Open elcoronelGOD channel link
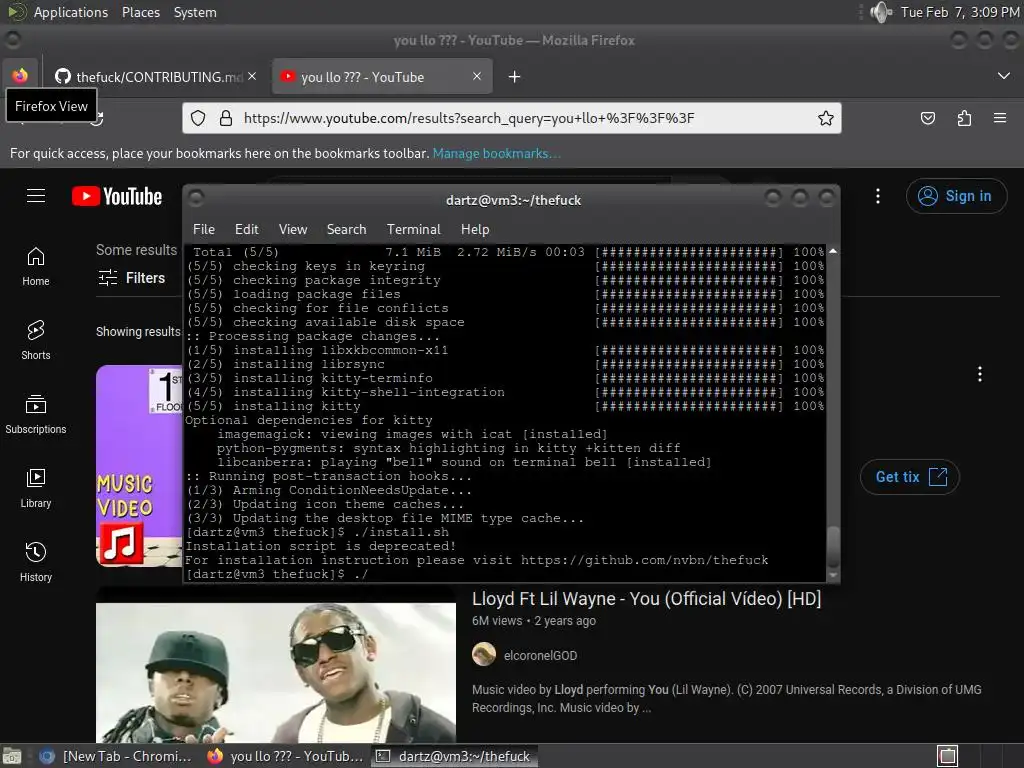 tap(540, 655)
